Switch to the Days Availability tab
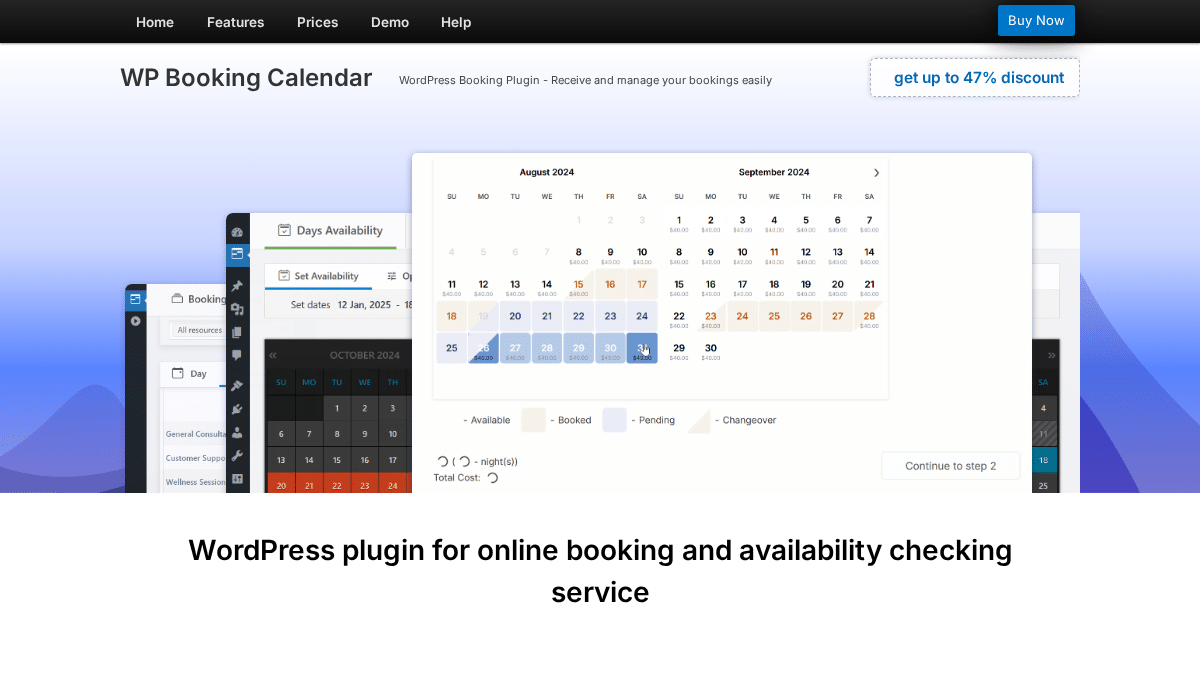This screenshot has width=1200, height=675. pyautogui.click(x=330, y=231)
